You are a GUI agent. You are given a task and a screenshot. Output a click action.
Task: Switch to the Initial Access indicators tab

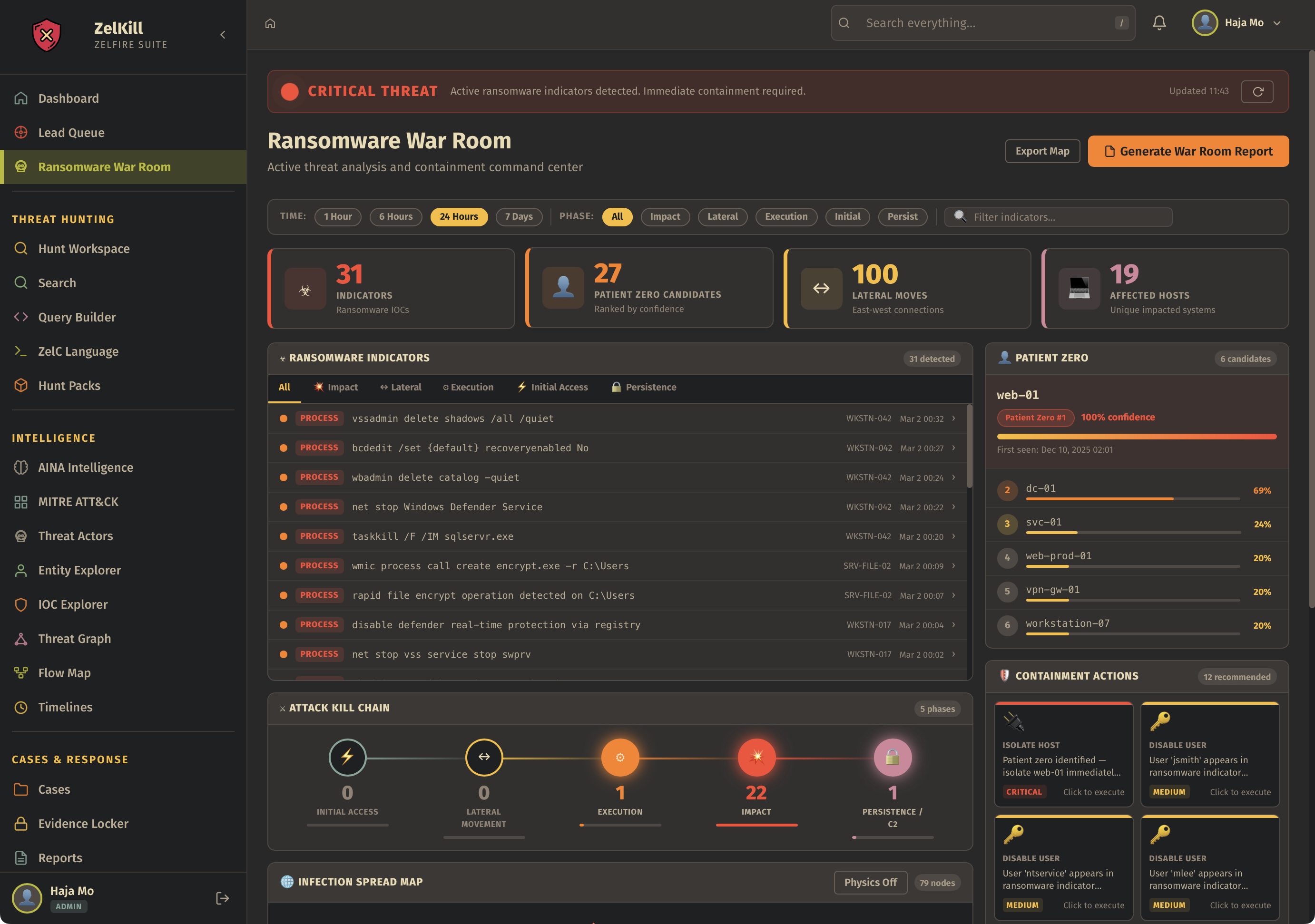point(553,387)
